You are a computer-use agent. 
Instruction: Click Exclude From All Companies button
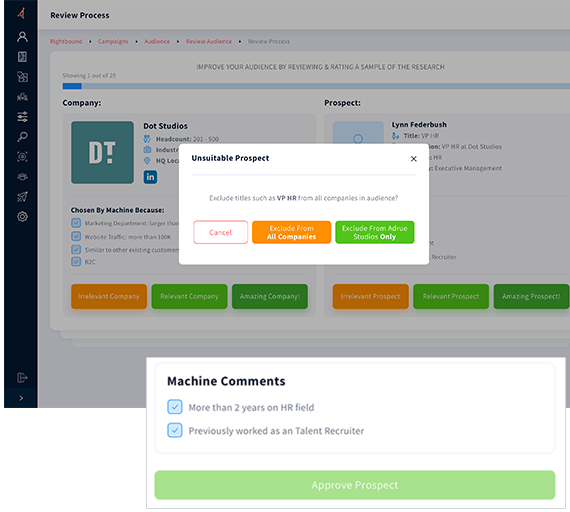(x=292, y=232)
